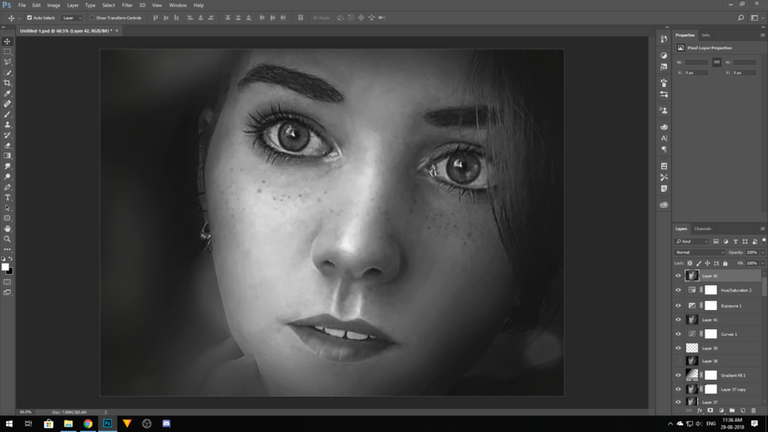Toggle the Auto-Select checkbox

[28, 18]
